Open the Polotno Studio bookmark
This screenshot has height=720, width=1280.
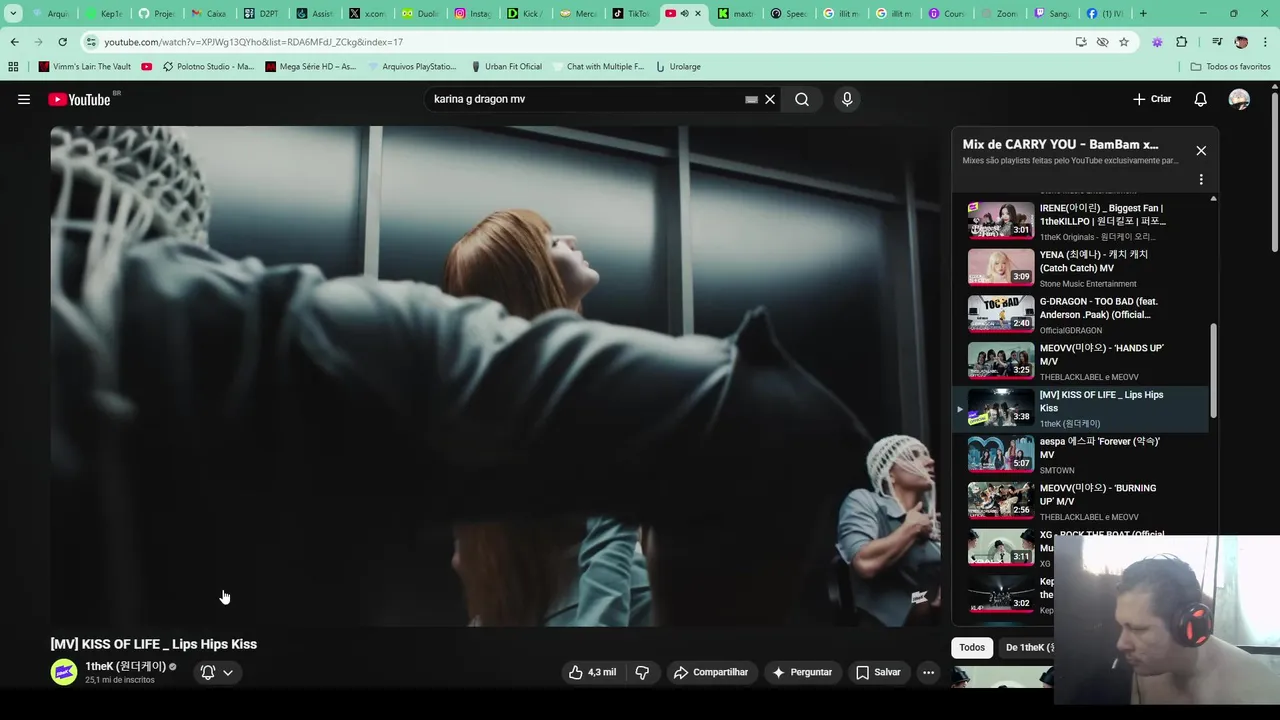[x=208, y=67]
